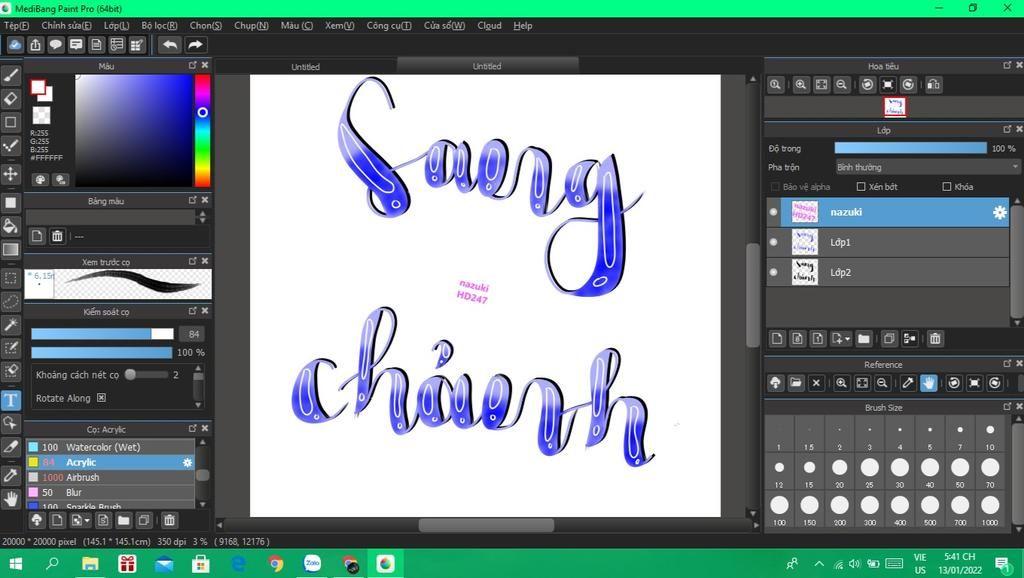1024x578 pixels.
Task: Click the brush size value field showing 84
Action: click(x=193, y=334)
